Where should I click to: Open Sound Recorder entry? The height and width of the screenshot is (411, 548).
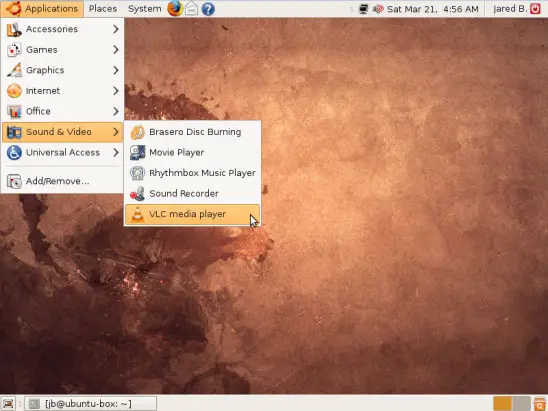tap(192, 194)
